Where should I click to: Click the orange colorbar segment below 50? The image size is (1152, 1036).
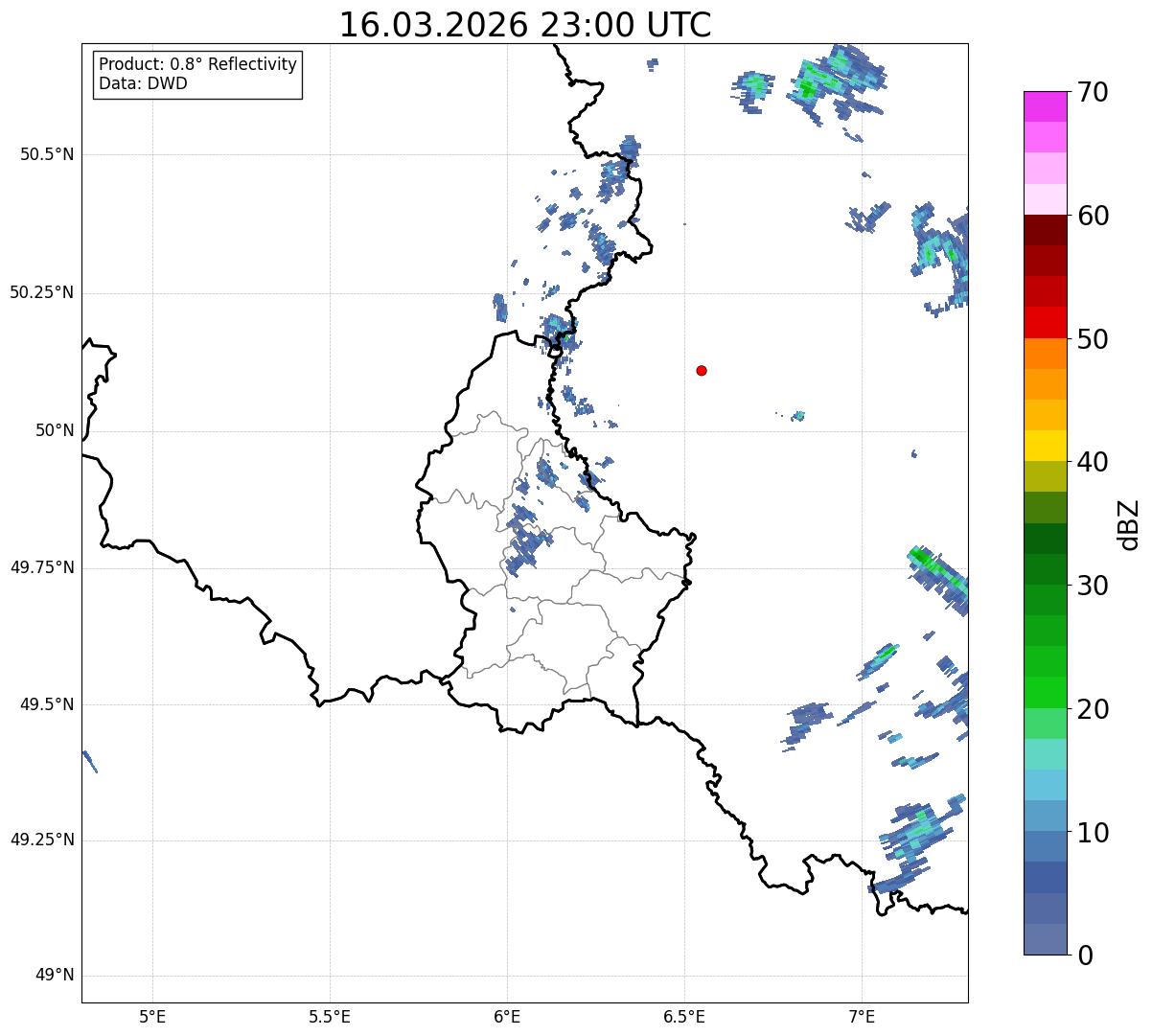[1045, 354]
